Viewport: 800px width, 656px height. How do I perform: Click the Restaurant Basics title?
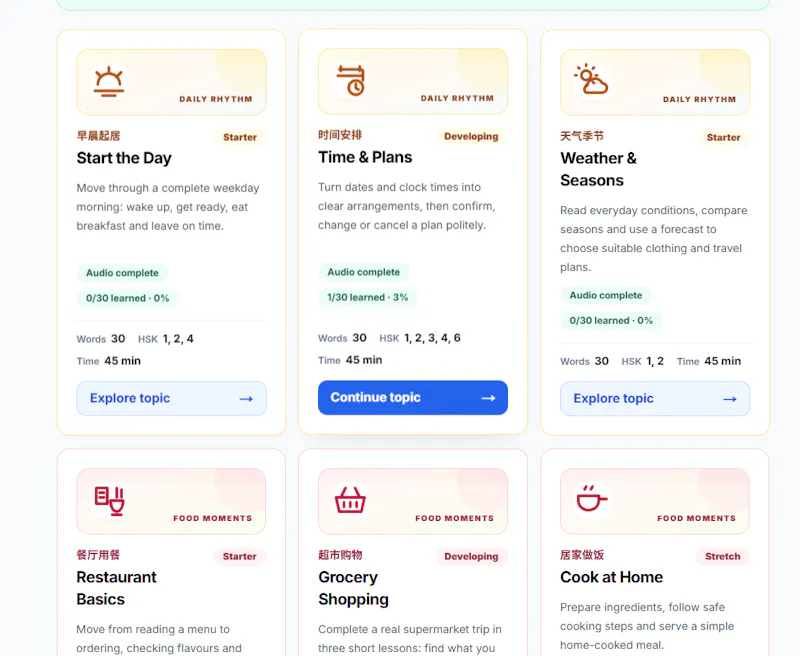pos(116,588)
